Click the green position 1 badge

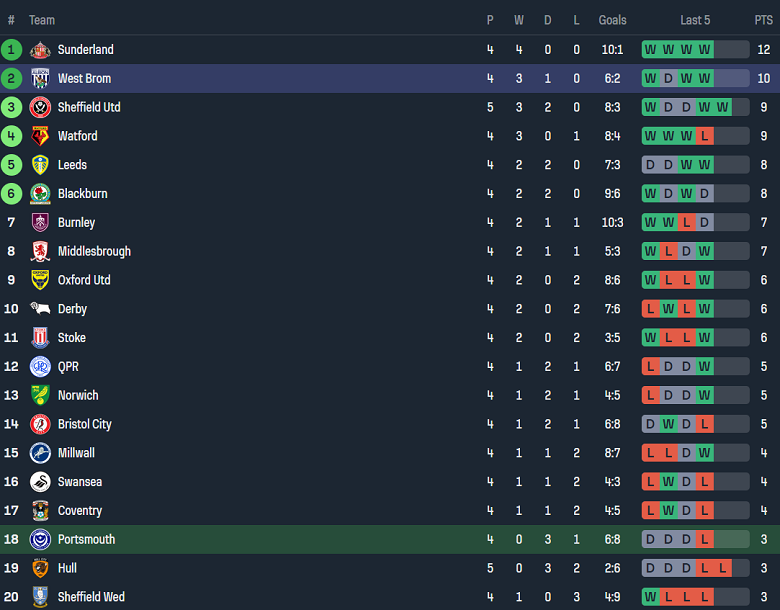pos(12,50)
